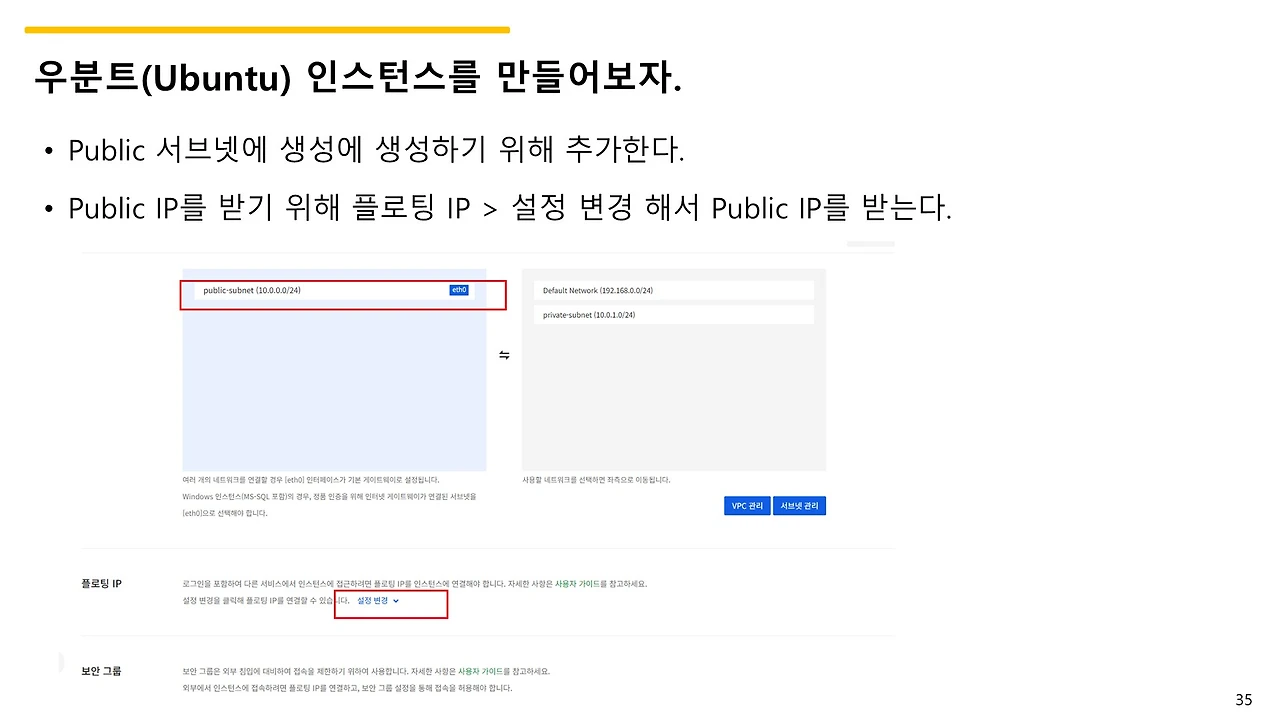Open the 사용자 가이드 link in 보안 그룹 section
Image resolution: width=1280 pixels, height=720 pixels.
click(481, 671)
